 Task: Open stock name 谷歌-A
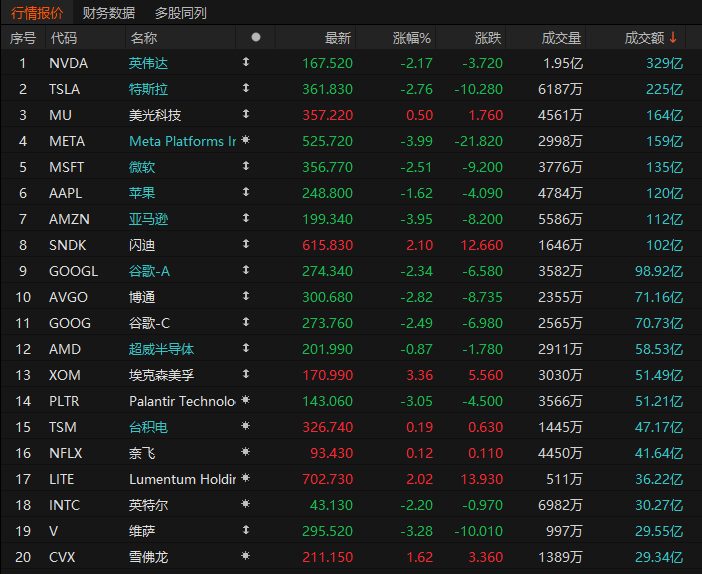pyautogui.click(x=149, y=271)
